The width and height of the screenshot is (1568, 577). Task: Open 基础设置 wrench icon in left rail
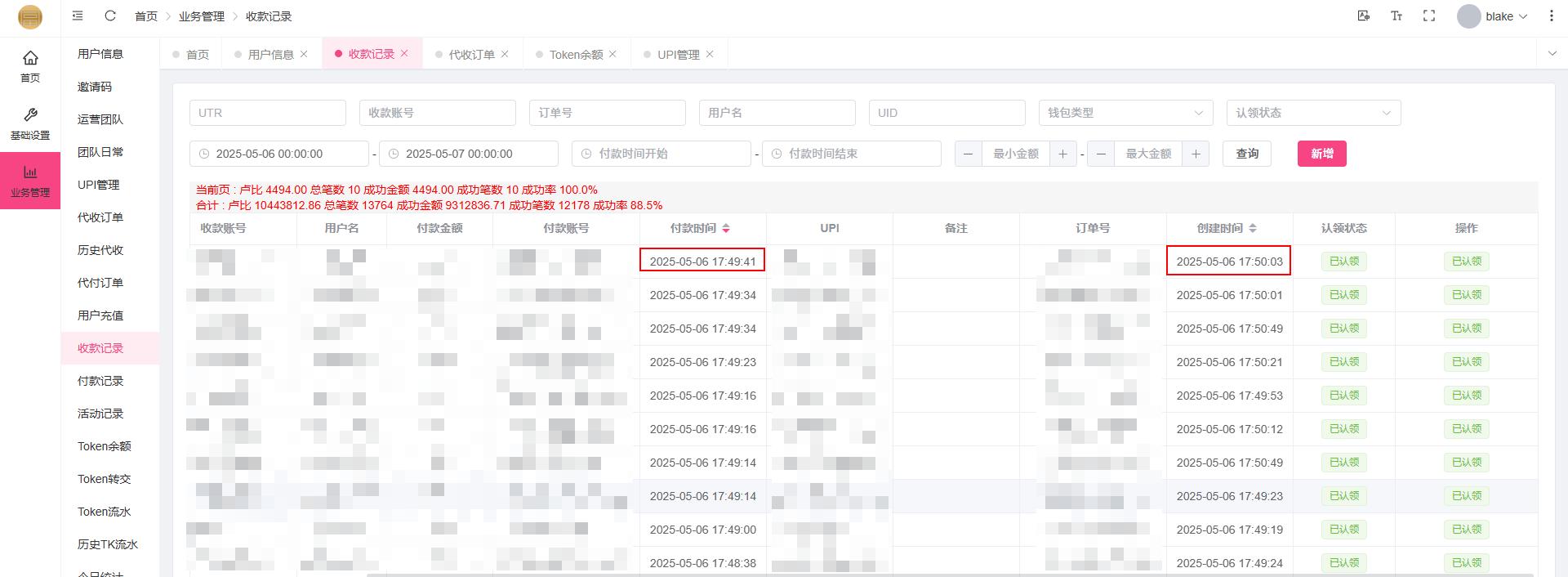coord(30,123)
